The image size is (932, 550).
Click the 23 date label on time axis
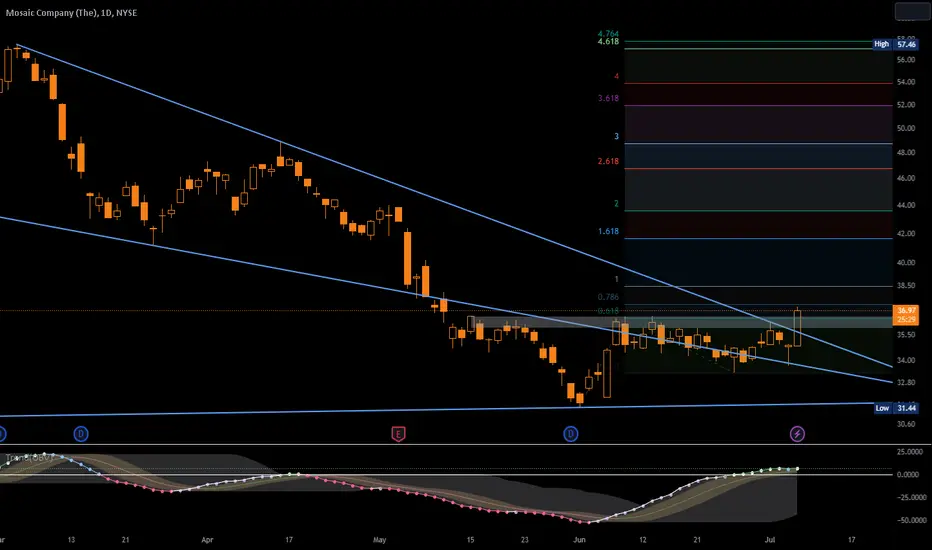pyautogui.click(x=524, y=540)
